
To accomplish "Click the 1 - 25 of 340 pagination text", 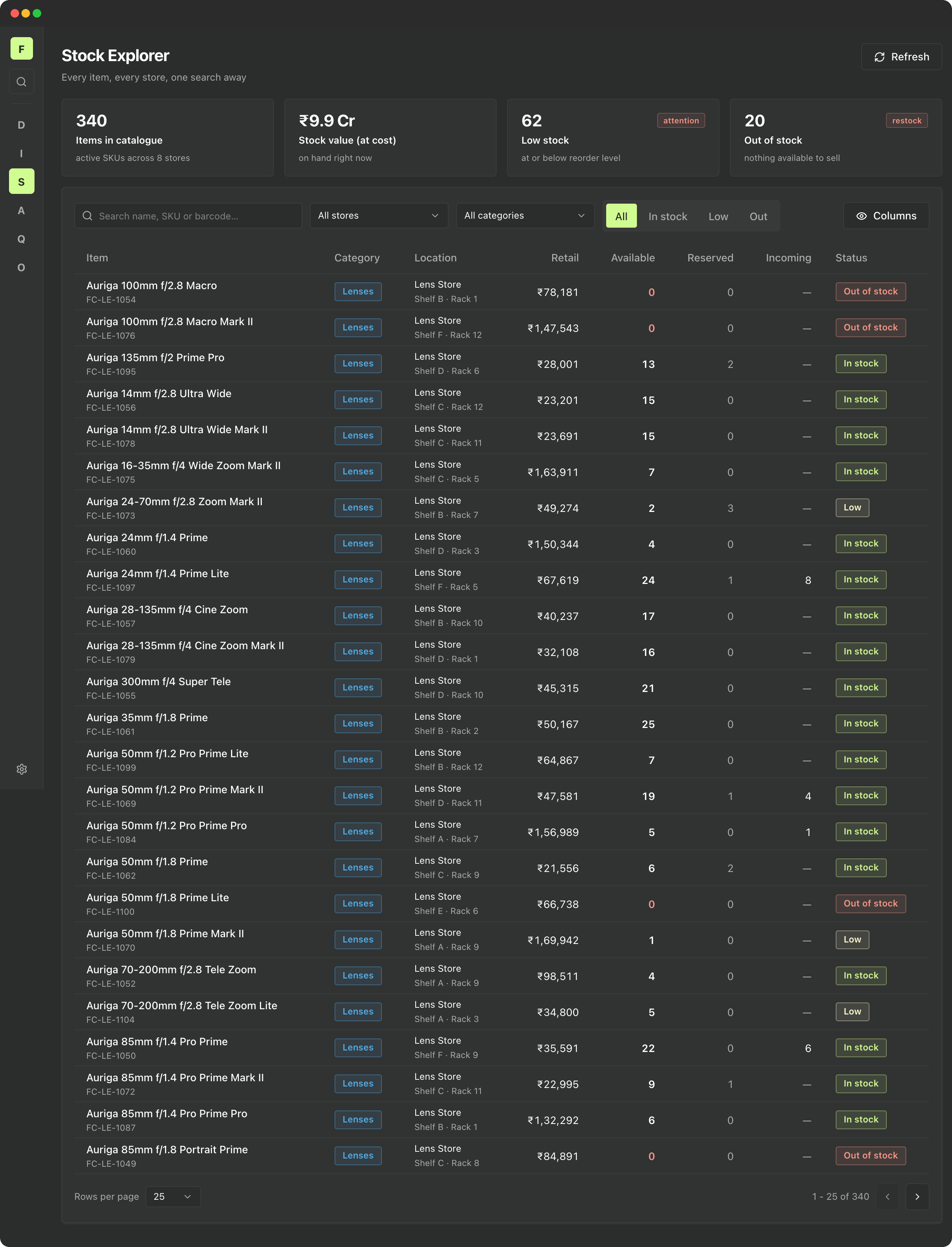I will 840,1197.
